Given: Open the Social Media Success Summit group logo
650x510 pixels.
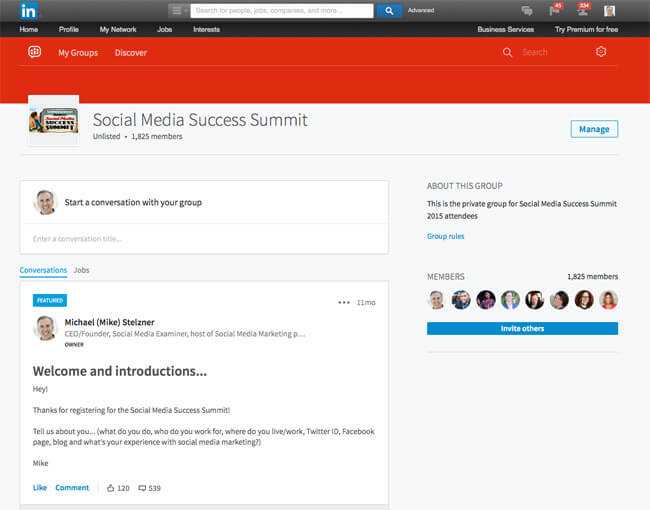Looking at the screenshot, I should point(53,121).
